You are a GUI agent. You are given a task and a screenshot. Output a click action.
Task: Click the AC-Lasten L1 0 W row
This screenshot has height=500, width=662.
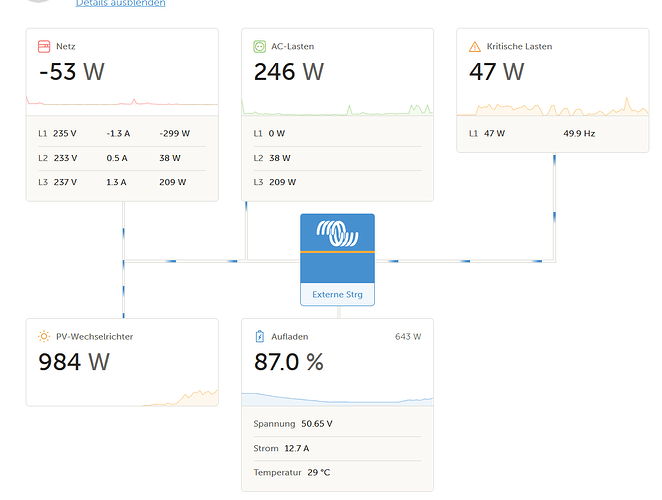click(x=337, y=133)
